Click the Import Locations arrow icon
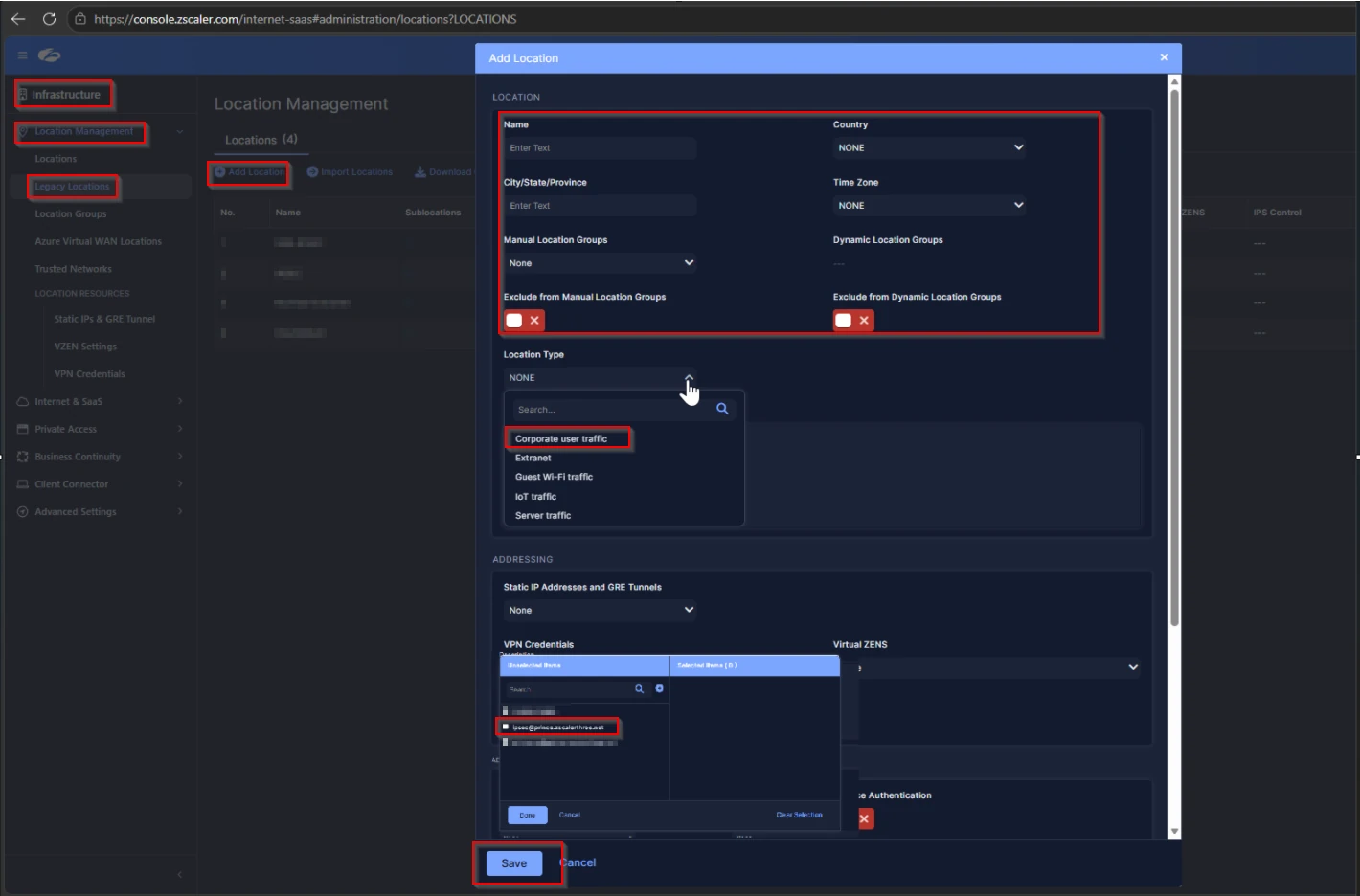 312,172
